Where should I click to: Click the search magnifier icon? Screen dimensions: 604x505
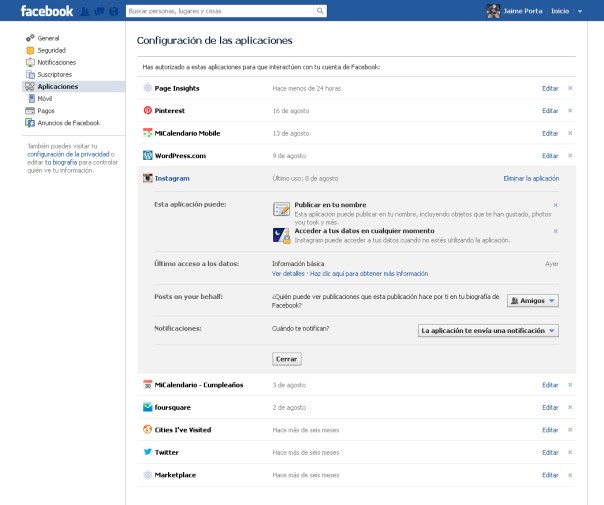(320, 11)
